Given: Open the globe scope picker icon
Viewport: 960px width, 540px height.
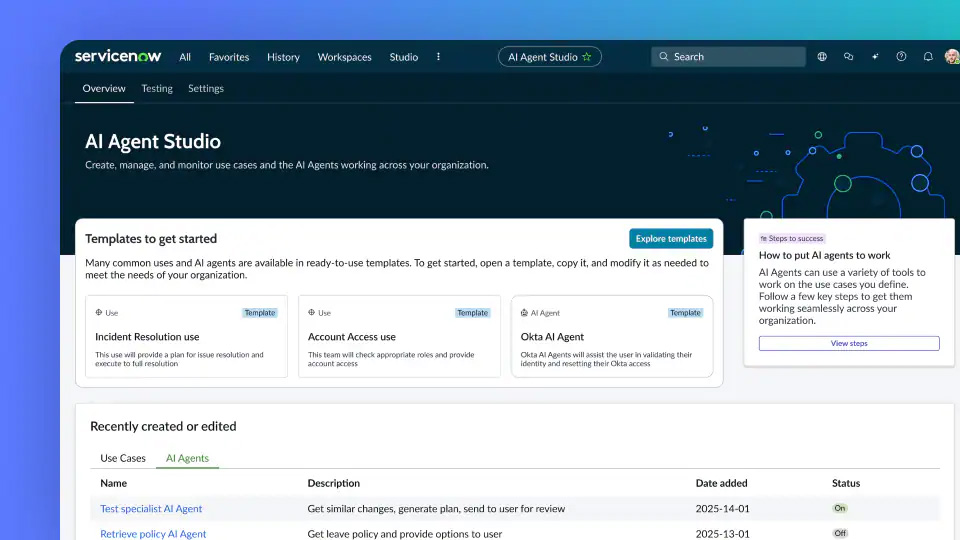Looking at the screenshot, I should click(x=822, y=57).
